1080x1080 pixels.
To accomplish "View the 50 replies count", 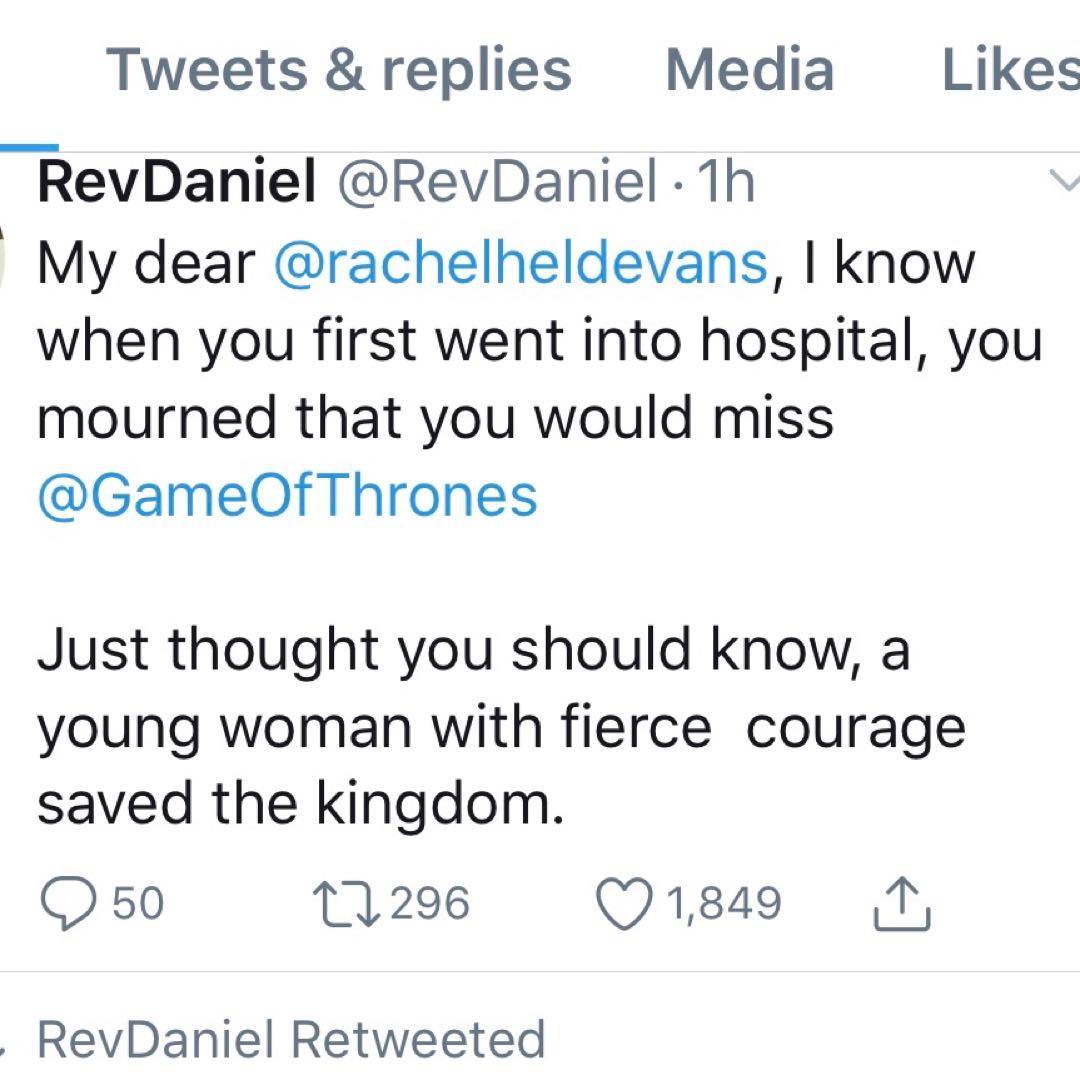I will pyautogui.click(x=138, y=904).
